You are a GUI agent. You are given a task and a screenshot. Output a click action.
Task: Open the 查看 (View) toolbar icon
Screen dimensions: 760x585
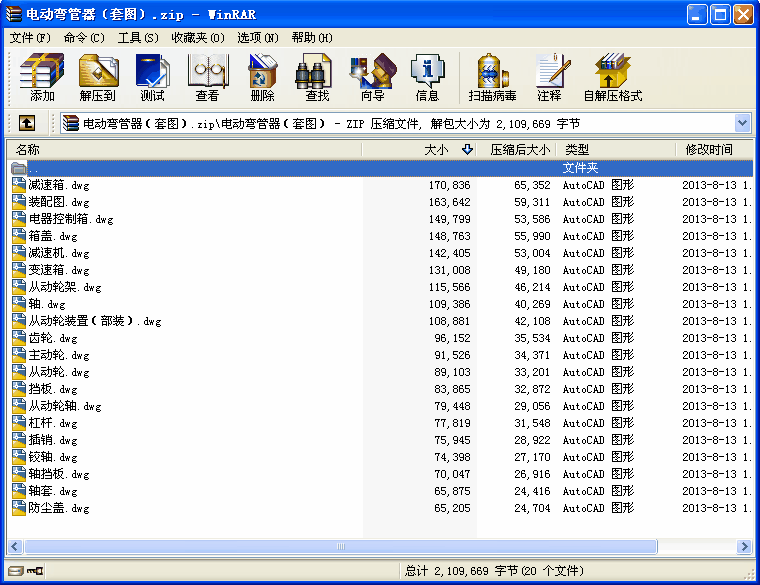click(207, 78)
